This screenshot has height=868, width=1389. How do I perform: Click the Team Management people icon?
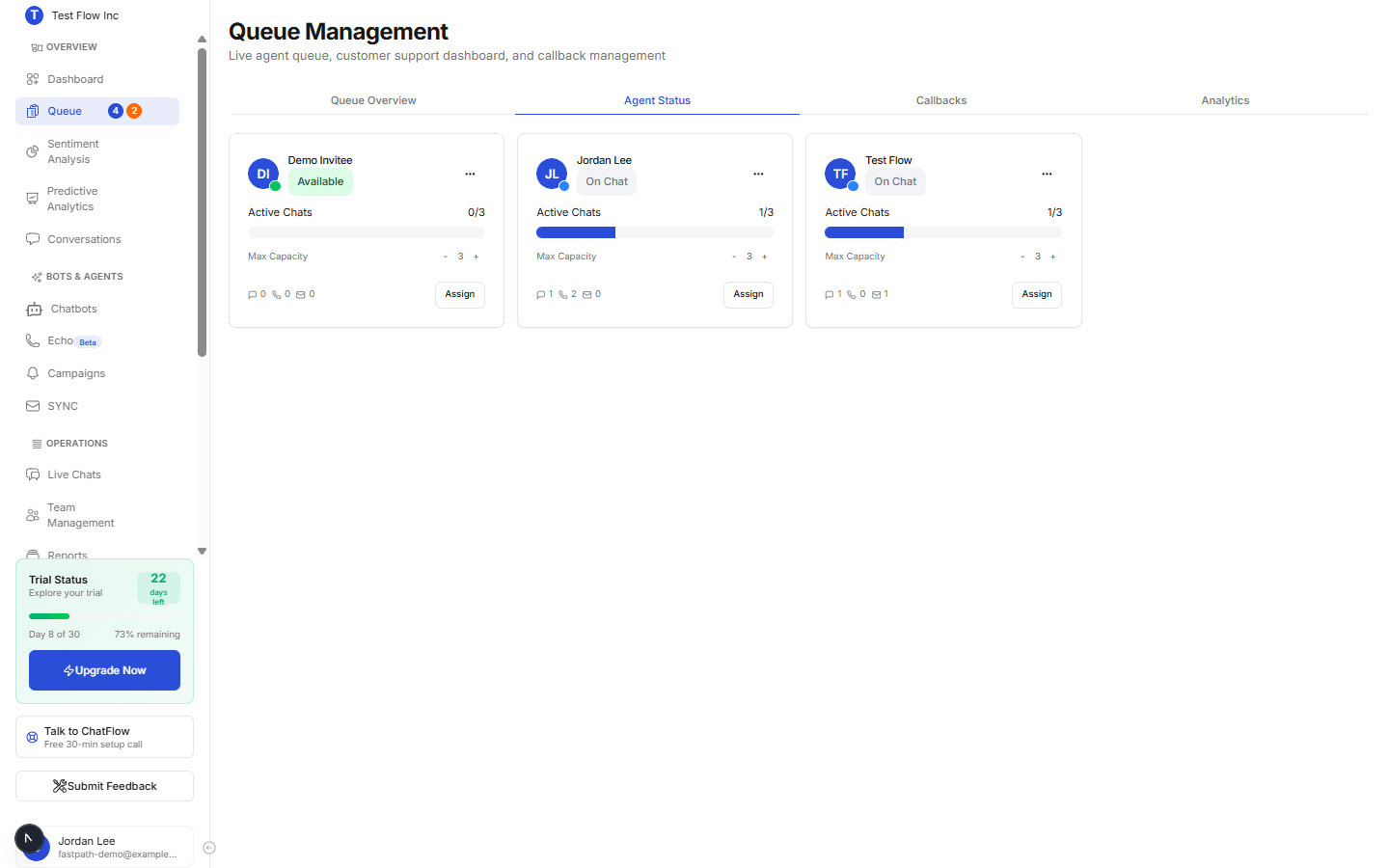(x=33, y=515)
